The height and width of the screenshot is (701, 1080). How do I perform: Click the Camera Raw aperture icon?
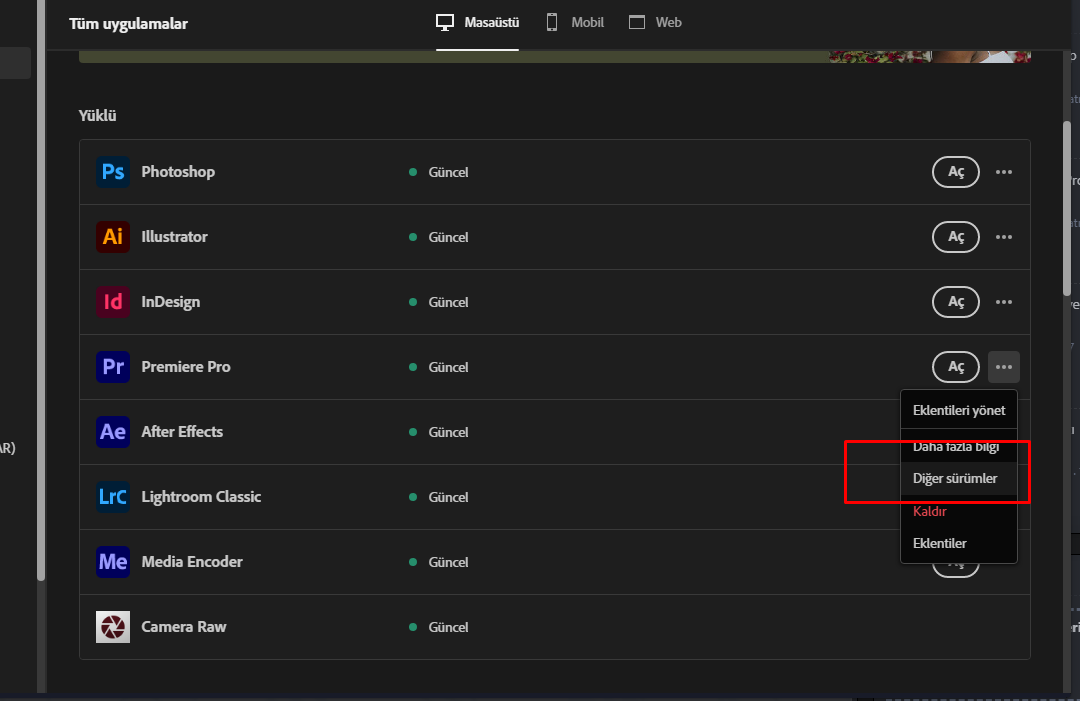click(x=113, y=627)
